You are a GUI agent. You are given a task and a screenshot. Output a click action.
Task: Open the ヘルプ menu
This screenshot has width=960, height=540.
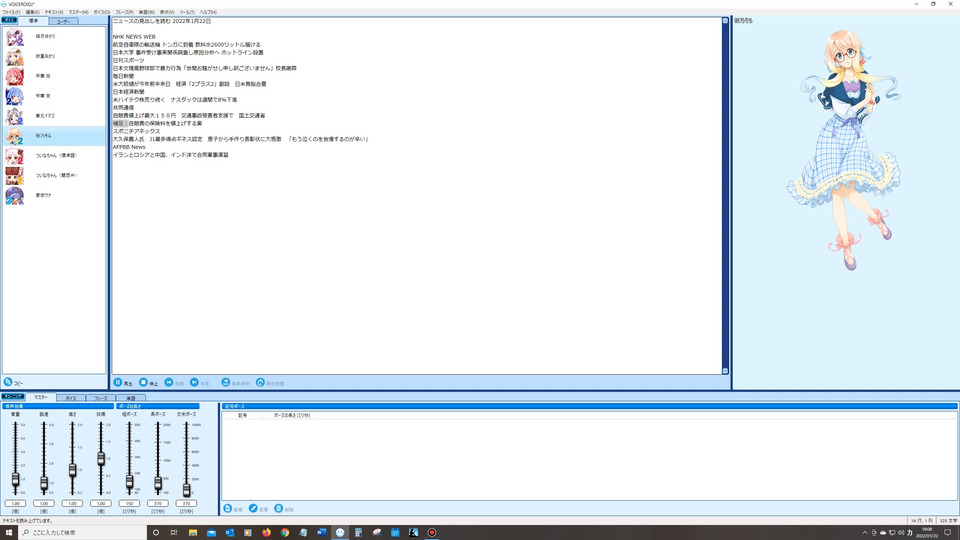[x=208, y=12]
